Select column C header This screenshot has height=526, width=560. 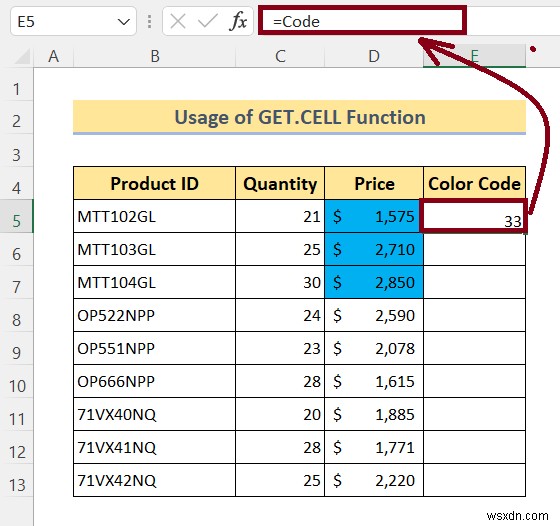280,56
